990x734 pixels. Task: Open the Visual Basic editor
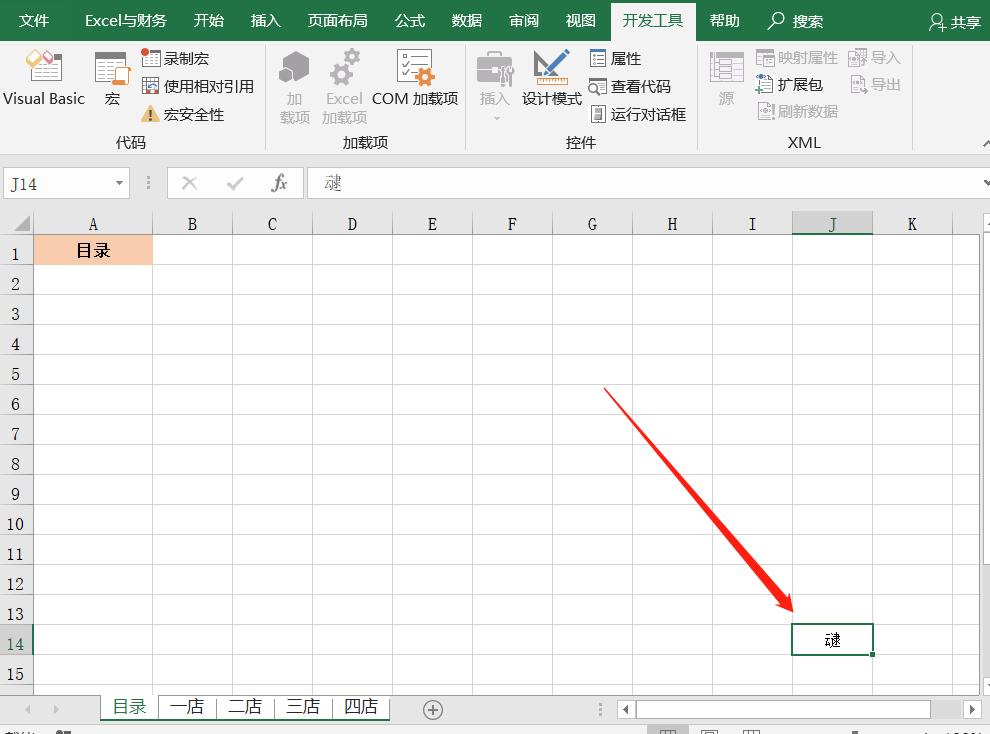point(44,80)
